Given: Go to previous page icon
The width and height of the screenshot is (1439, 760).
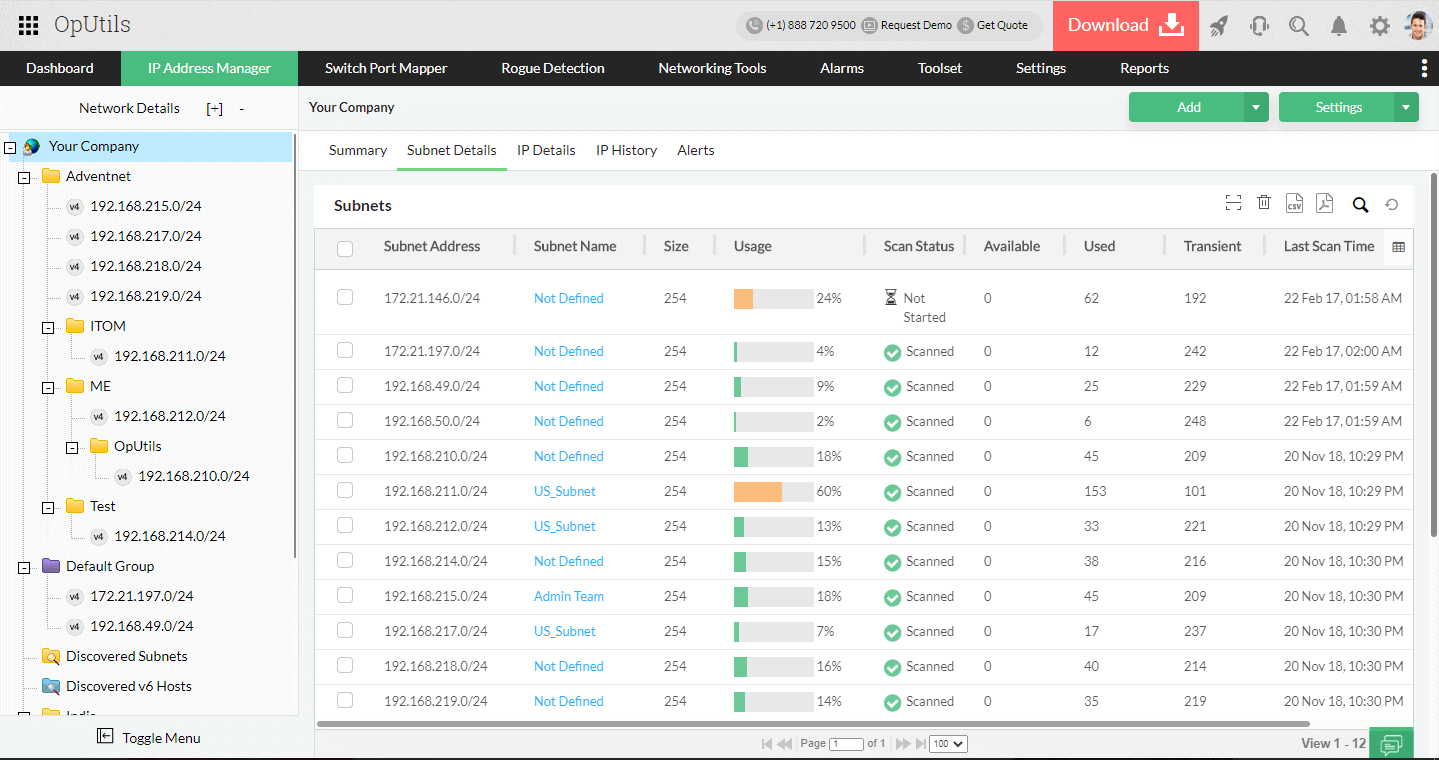Looking at the screenshot, I should [785, 744].
